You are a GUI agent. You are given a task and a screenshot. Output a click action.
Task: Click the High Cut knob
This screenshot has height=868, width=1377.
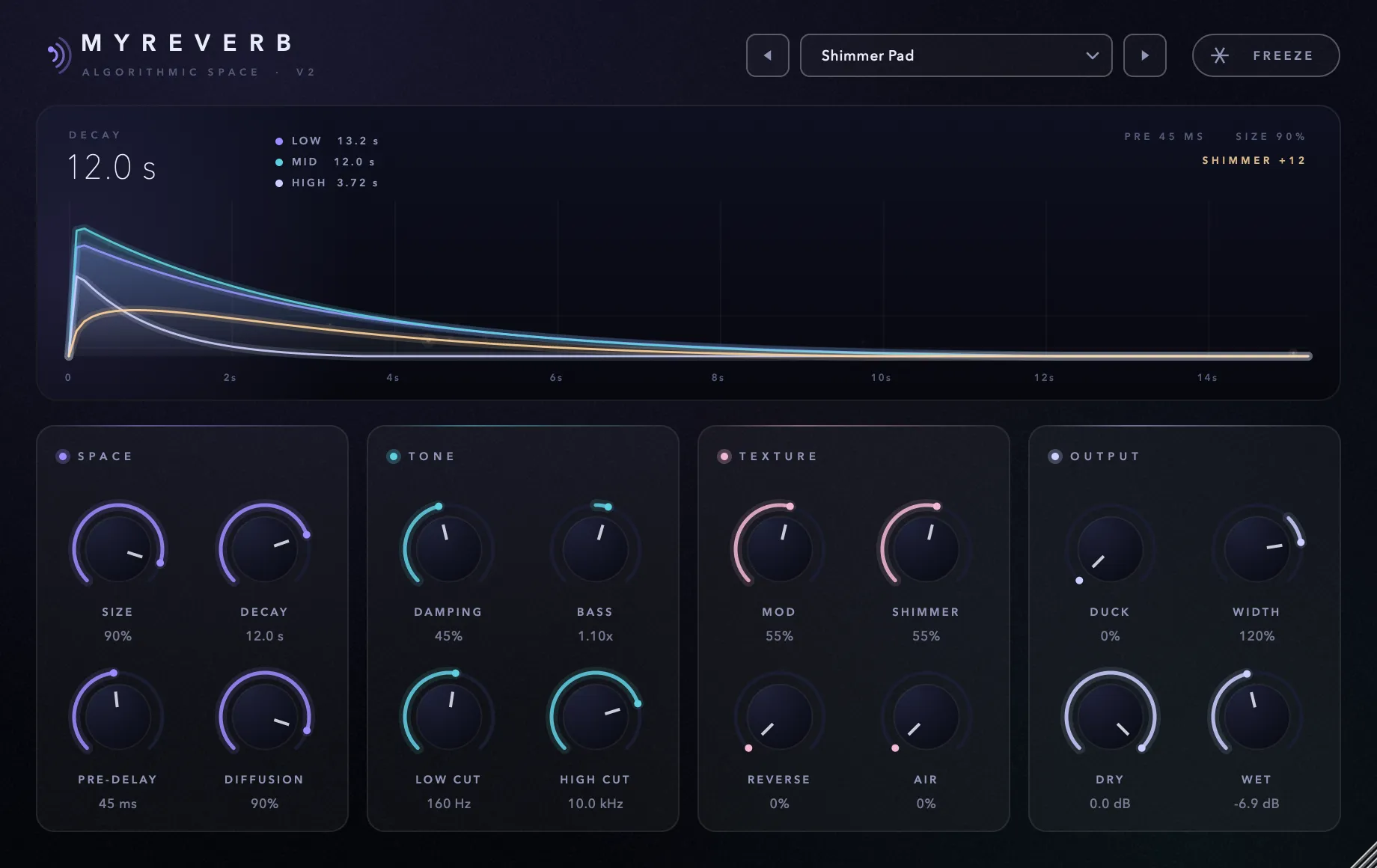(x=595, y=716)
